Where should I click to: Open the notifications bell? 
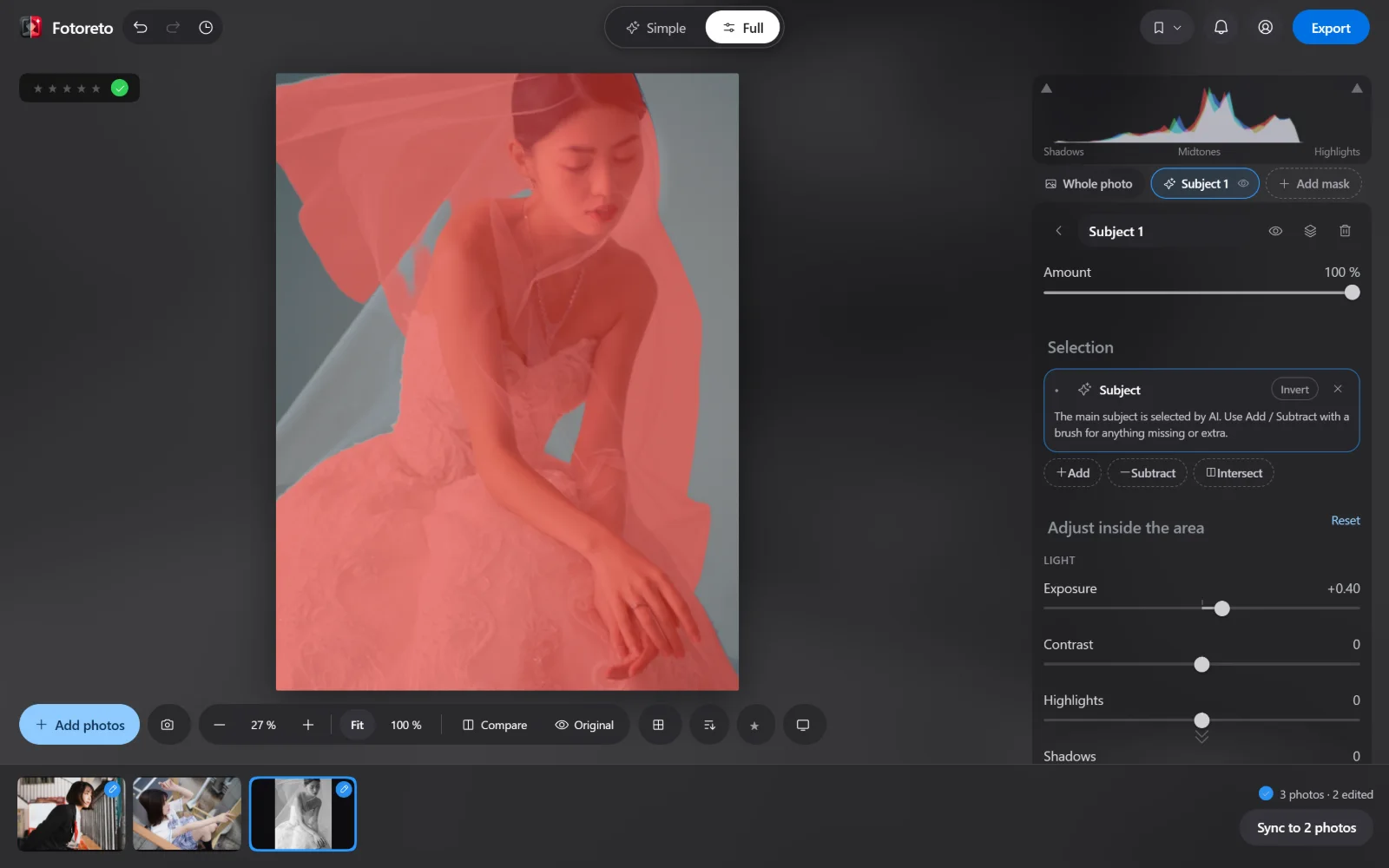point(1221,28)
